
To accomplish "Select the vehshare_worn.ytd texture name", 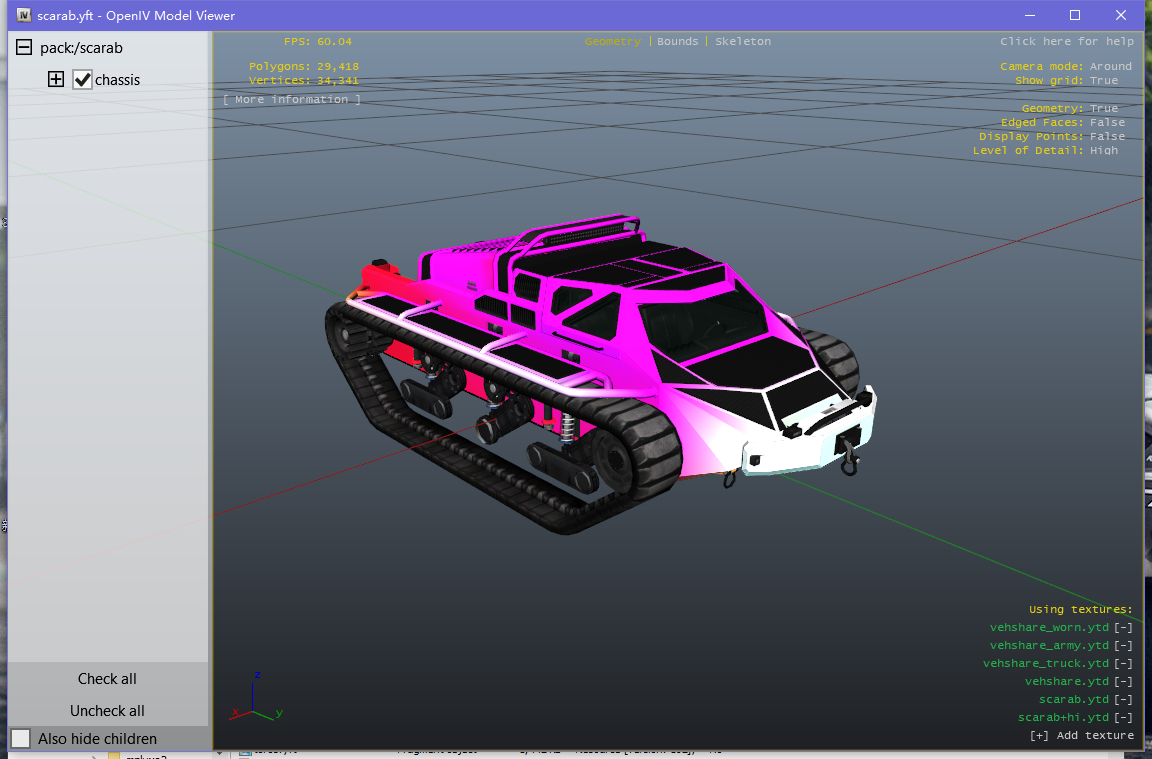I will (1049, 627).
